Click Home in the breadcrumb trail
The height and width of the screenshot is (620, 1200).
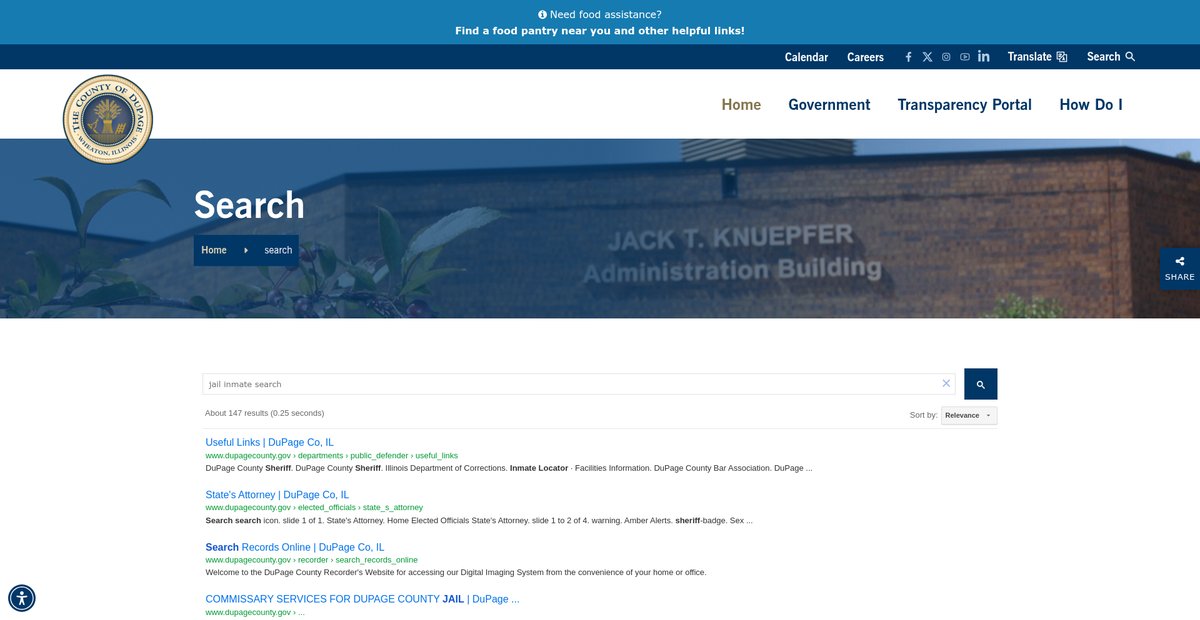pos(214,250)
